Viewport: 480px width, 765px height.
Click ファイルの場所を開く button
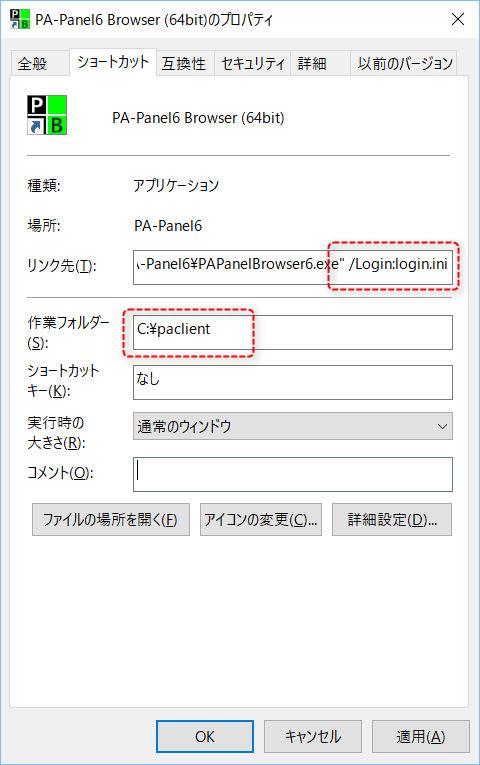pyautogui.click(x=111, y=520)
